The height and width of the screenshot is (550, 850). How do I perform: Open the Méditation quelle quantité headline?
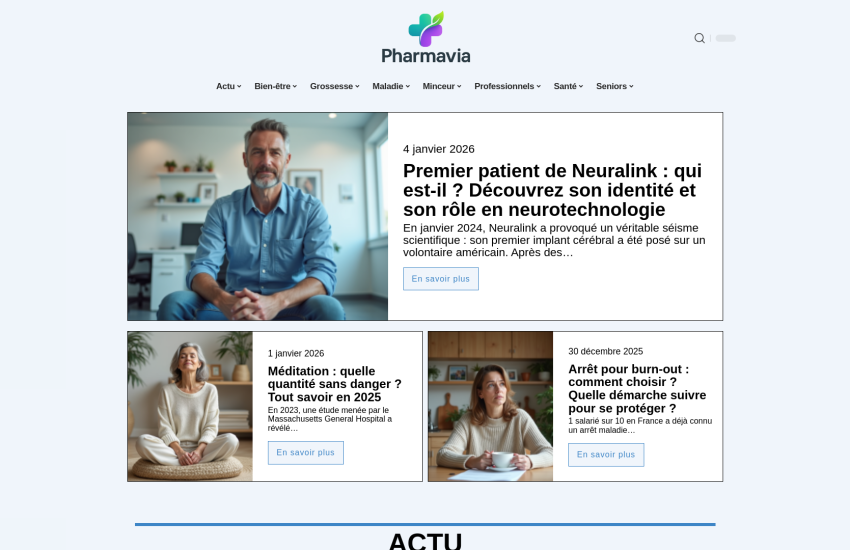(334, 384)
